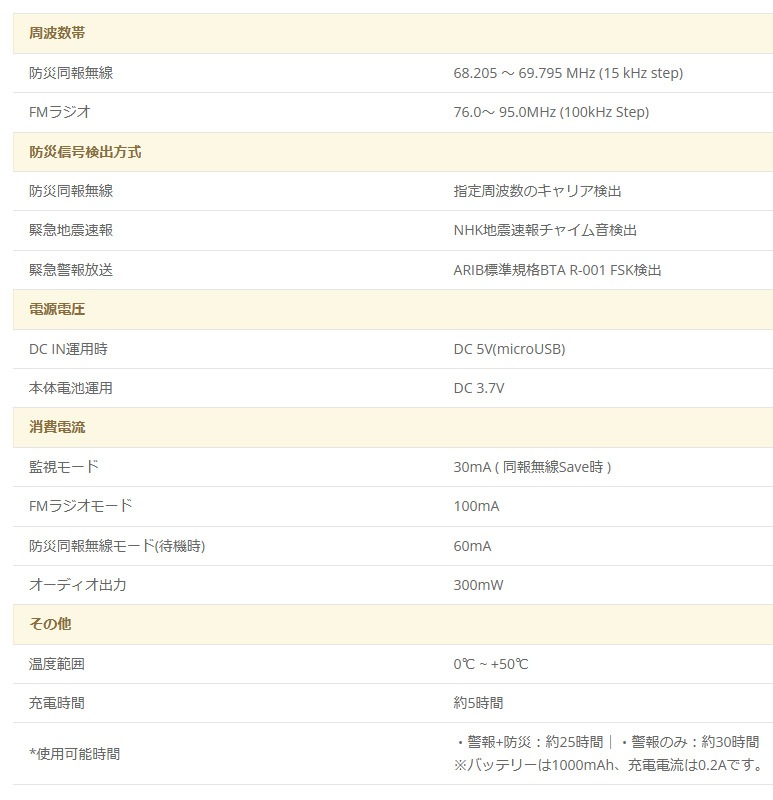773x800 pixels.
Task: Select the 監視モード row label
Action: coord(64,467)
